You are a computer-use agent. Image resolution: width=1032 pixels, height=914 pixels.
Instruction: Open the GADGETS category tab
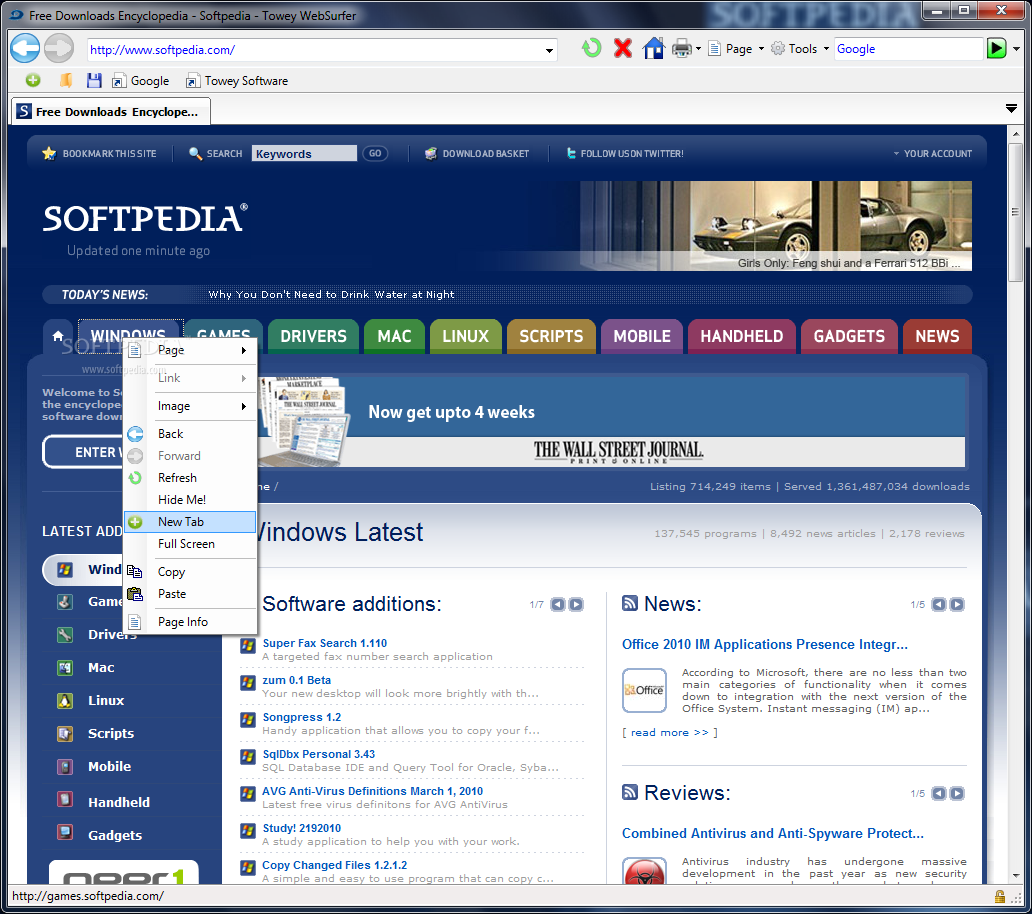pos(849,336)
